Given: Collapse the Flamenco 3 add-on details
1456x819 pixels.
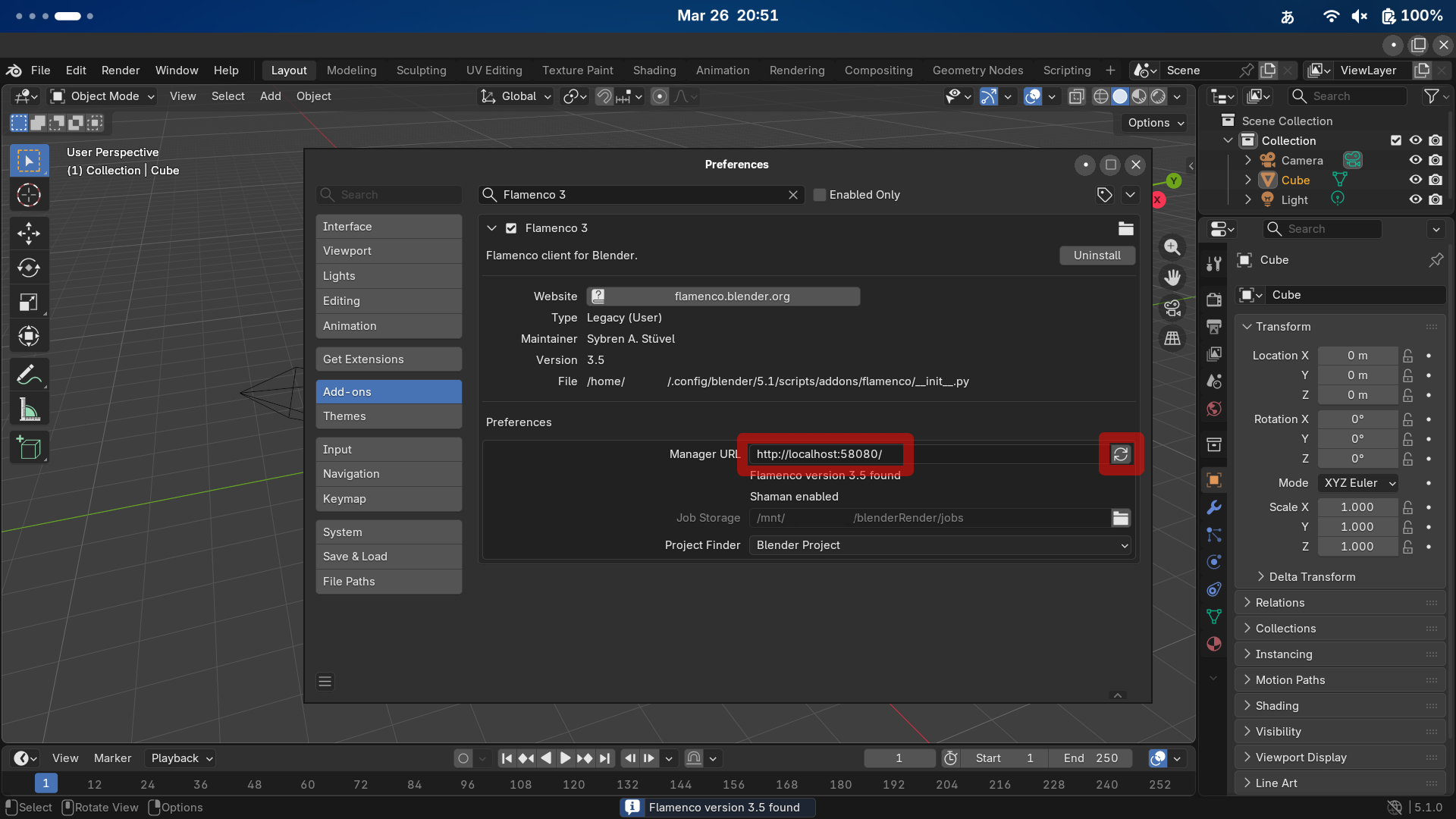Looking at the screenshot, I should [x=491, y=228].
